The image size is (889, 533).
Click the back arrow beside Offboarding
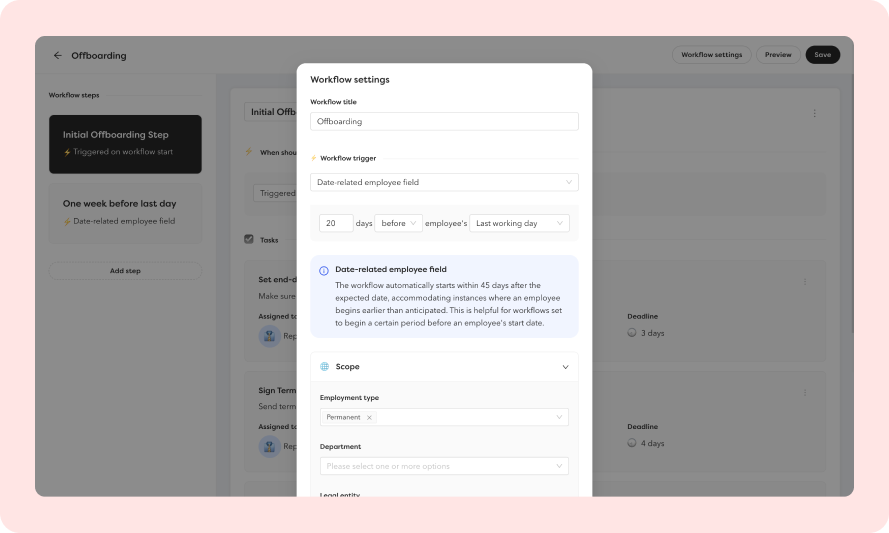click(x=57, y=56)
